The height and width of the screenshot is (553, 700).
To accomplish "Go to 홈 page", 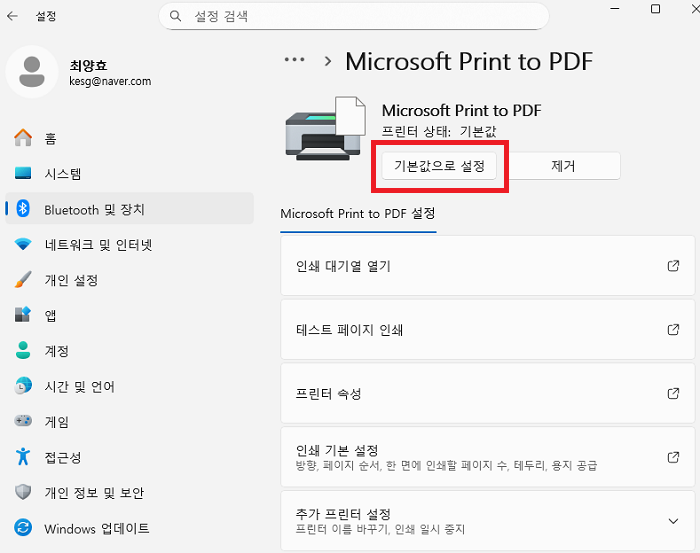I will pos(129,138).
